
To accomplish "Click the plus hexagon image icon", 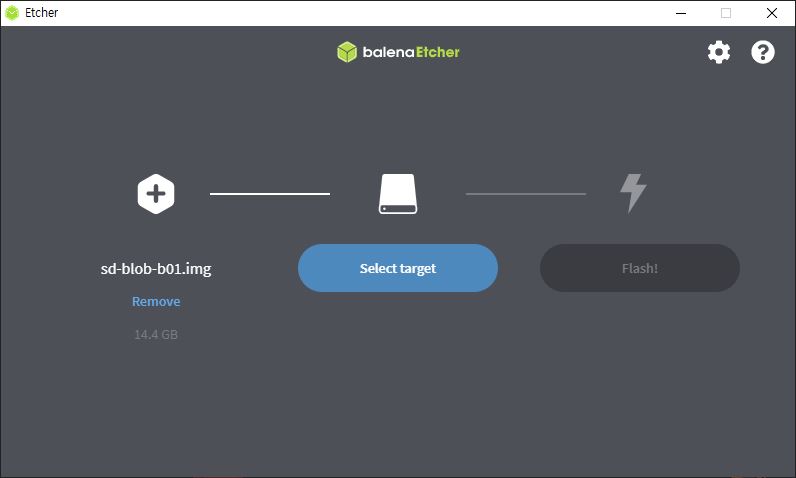I will click(156, 194).
